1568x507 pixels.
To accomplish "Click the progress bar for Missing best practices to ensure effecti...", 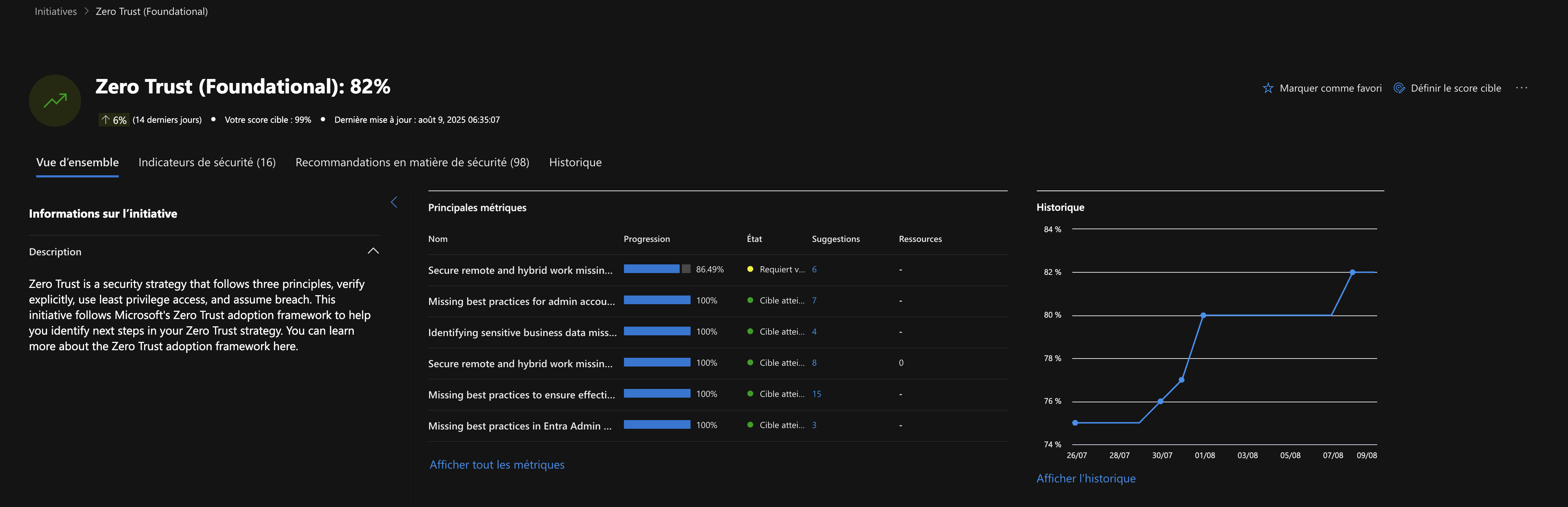I will 657,394.
